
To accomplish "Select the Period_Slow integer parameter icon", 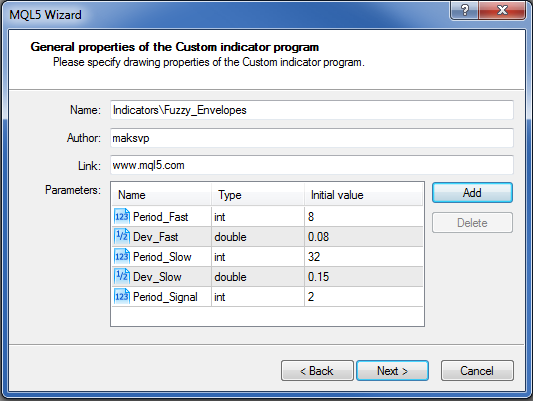I will (x=122, y=257).
